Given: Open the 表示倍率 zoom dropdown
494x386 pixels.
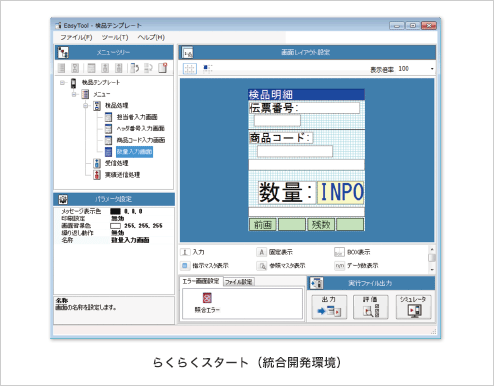Looking at the screenshot, I should coord(432,69).
